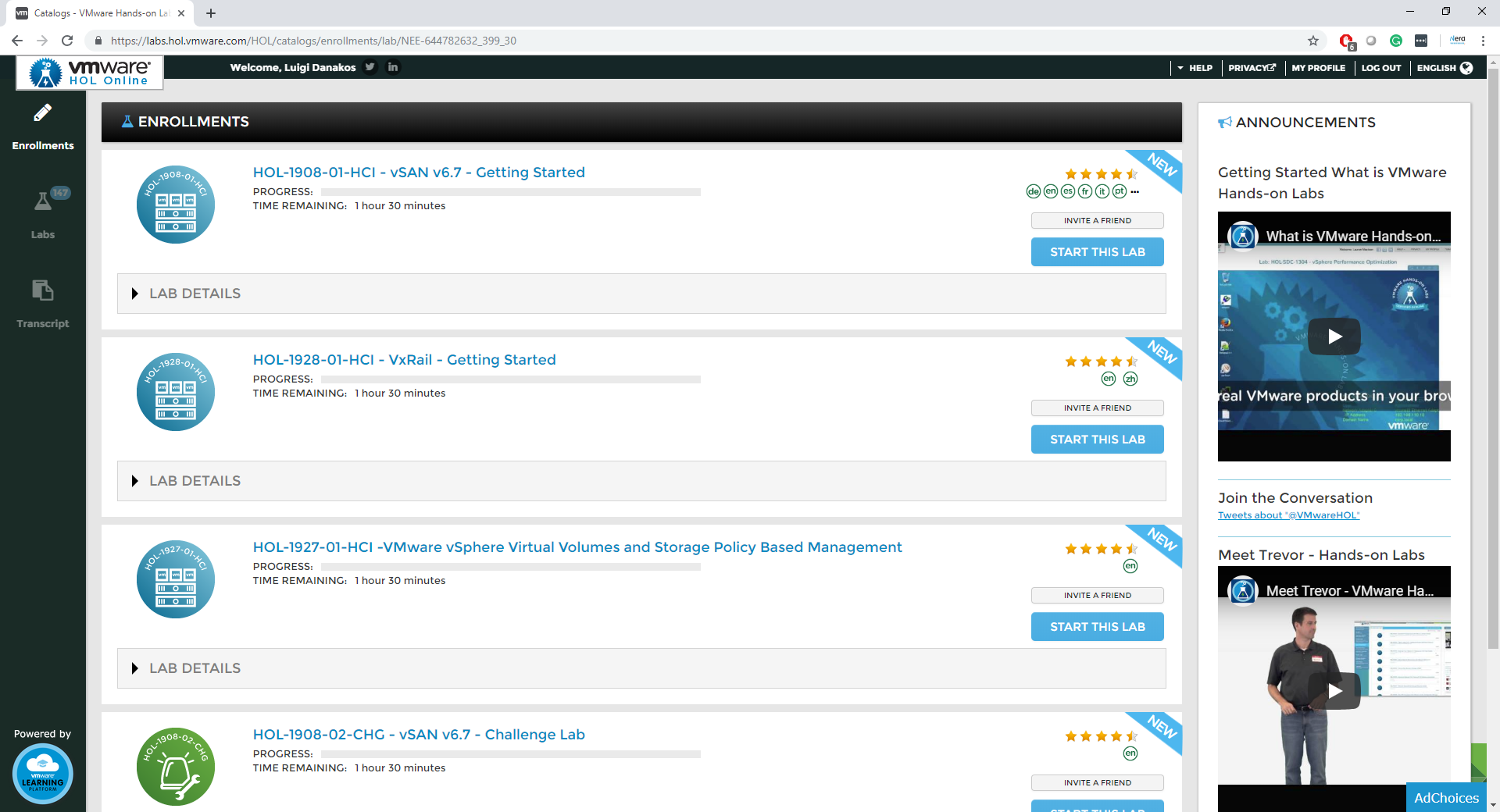Go to MY PROFILE in top bar
This screenshot has width=1500, height=812.
1318,68
